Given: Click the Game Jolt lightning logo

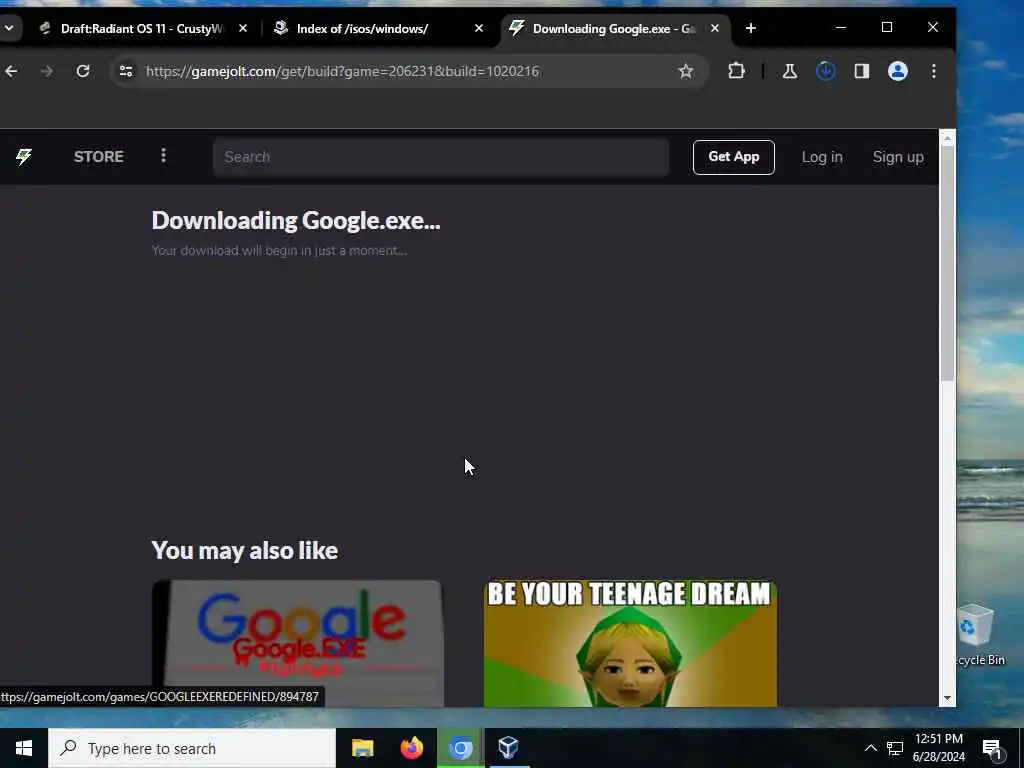Looking at the screenshot, I should pyautogui.click(x=24, y=157).
